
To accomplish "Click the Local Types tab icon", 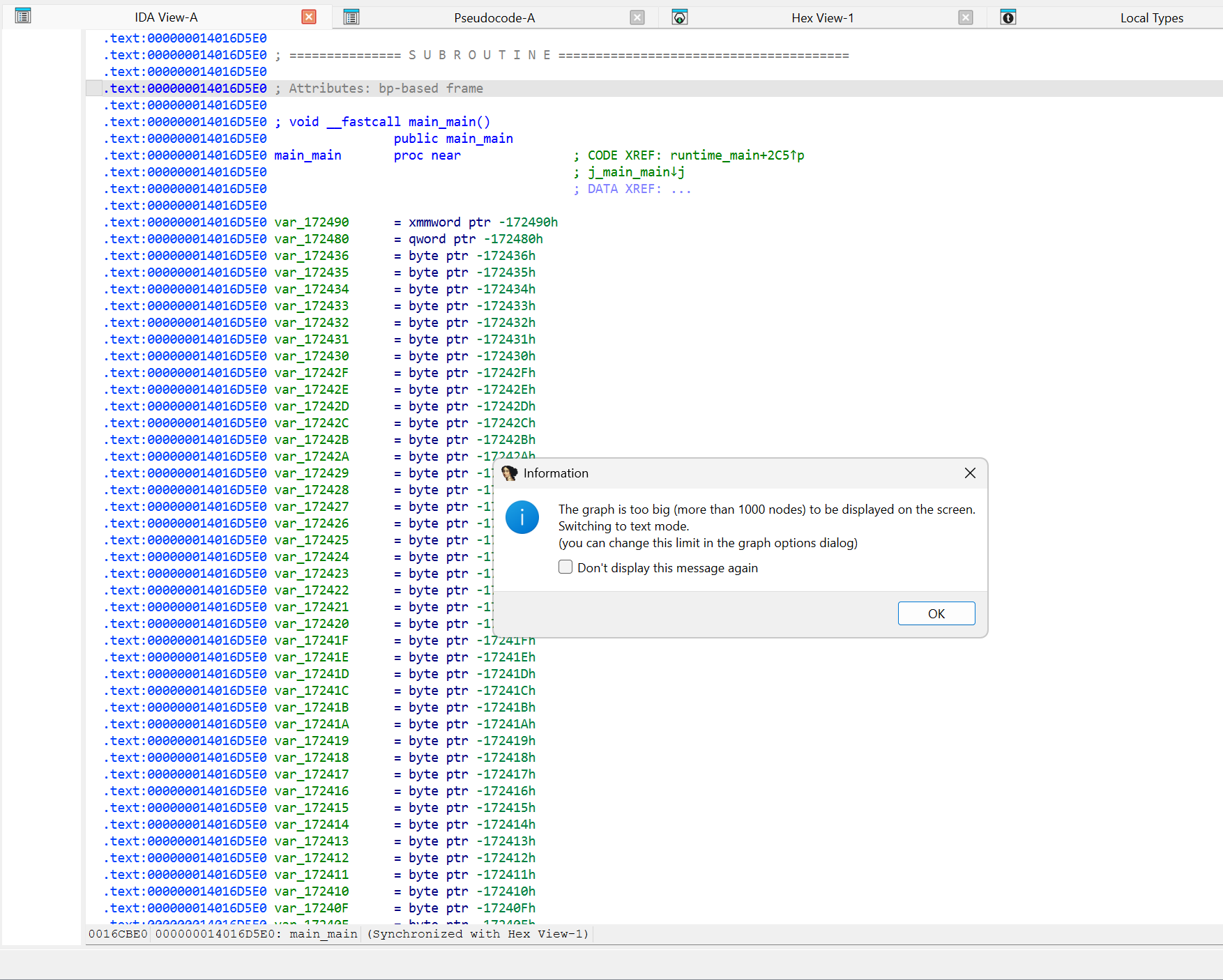I will [1008, 17].
